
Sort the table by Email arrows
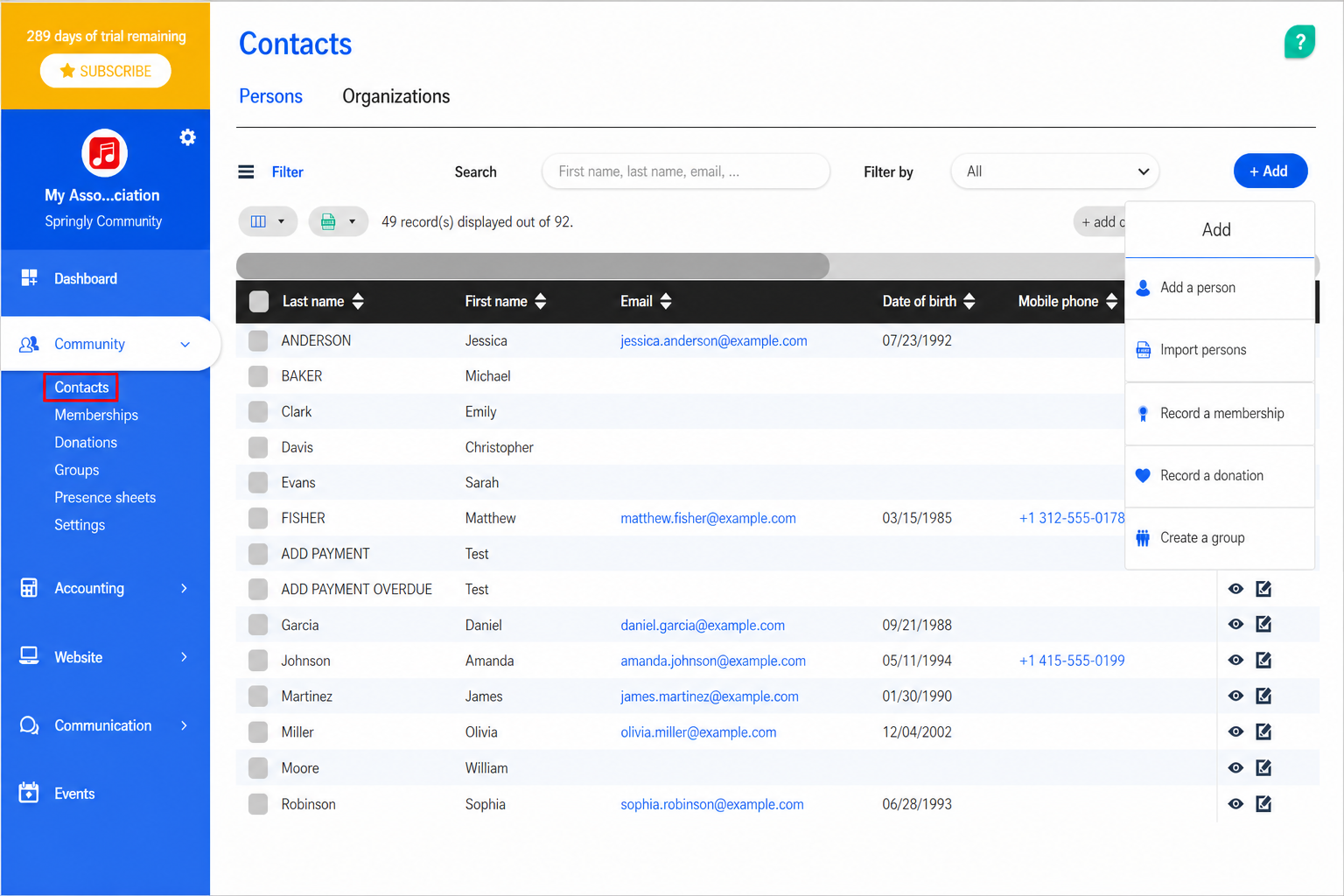(x=666, y=301)
